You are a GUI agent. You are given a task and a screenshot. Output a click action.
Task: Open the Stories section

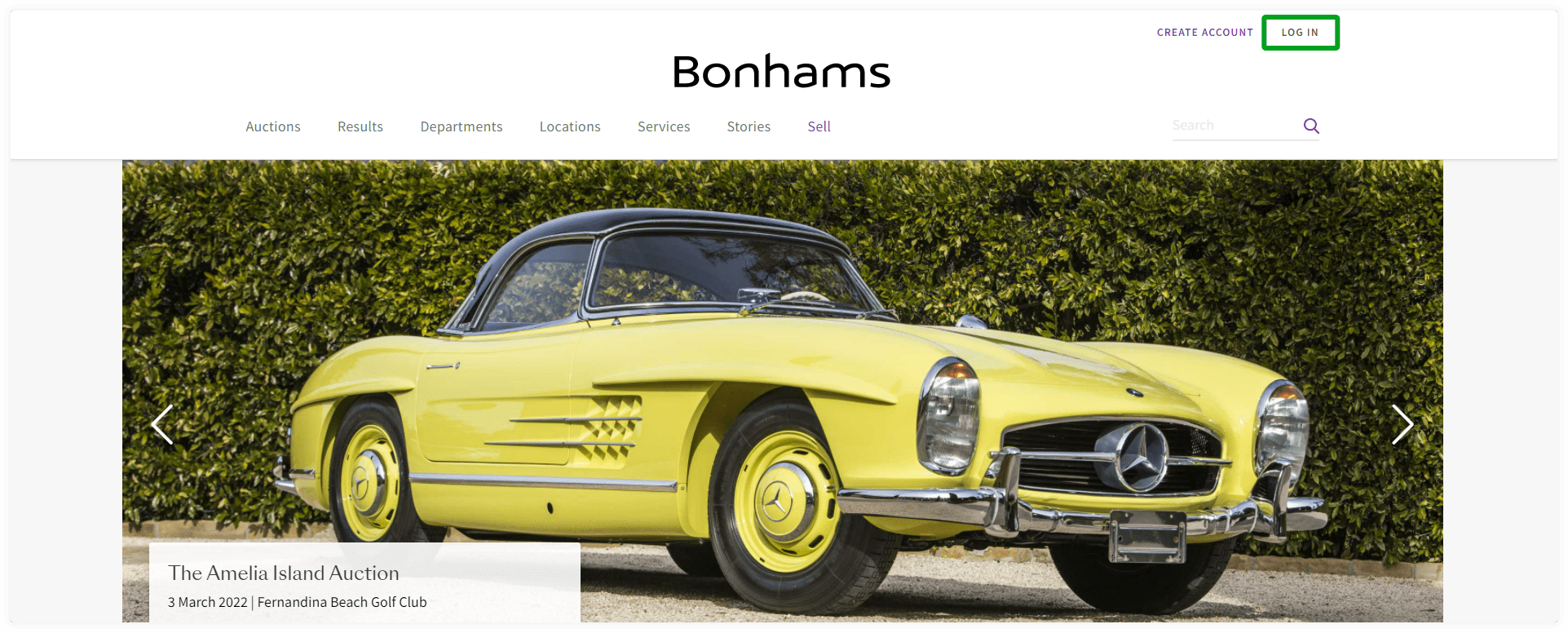click(749, 126)
